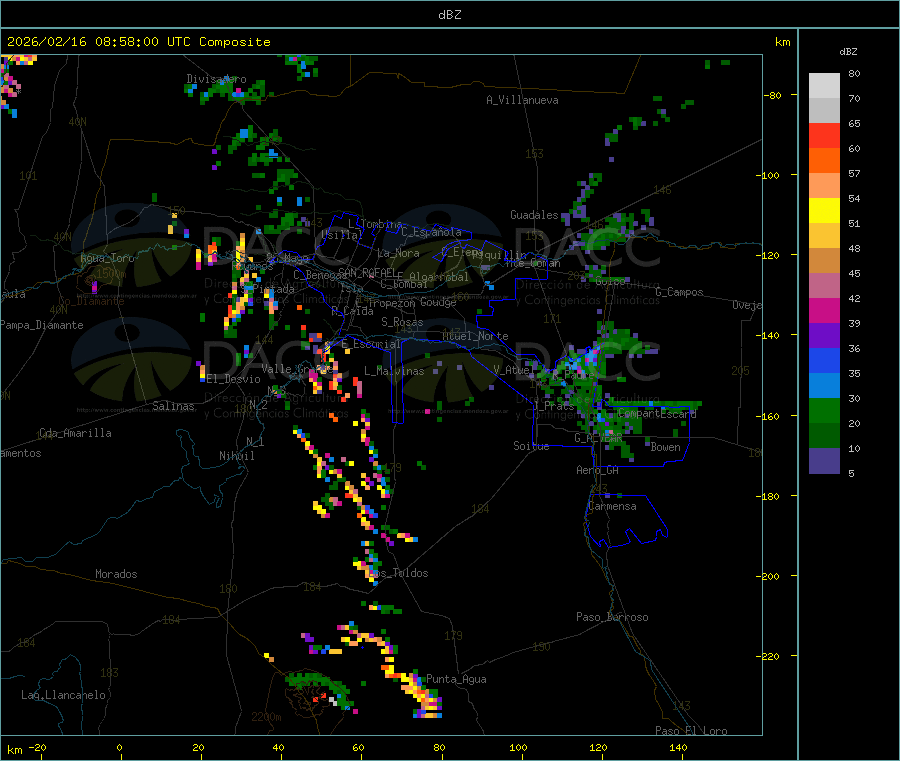Viewport: 900px width, 761px height.
Task: Click the dBZ title at top
Action: pos(449,14)
